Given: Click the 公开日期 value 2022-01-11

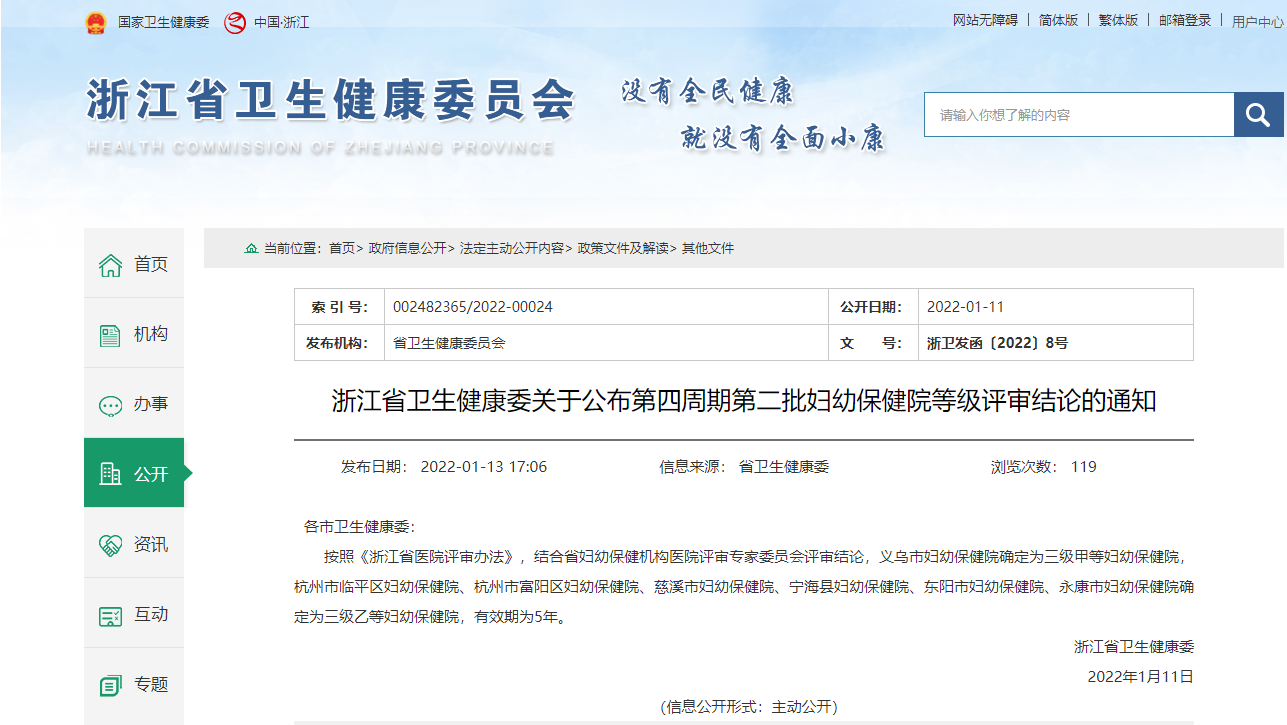Looking at the screenshot, I should 965,307.
